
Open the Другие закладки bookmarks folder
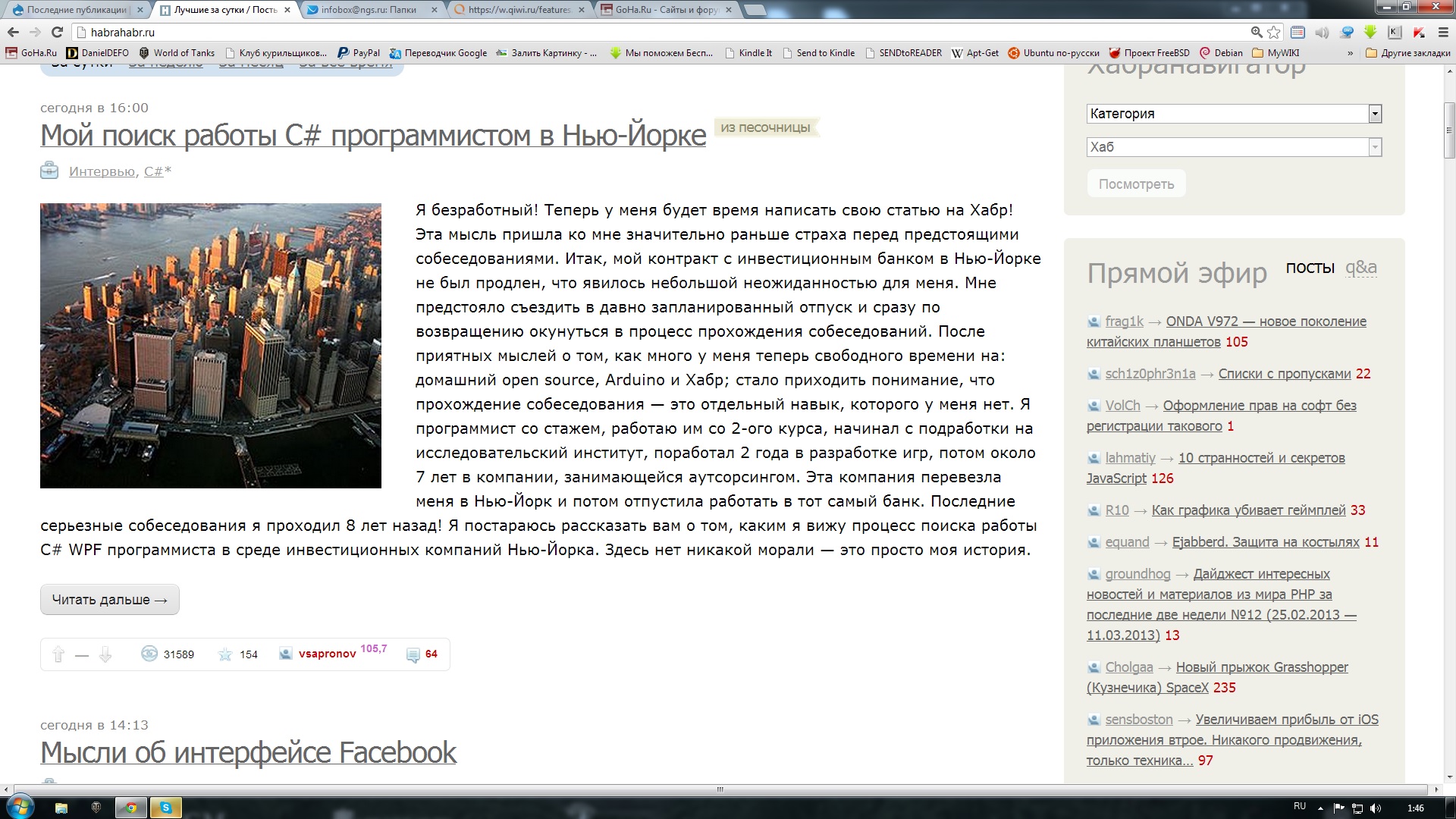[x=1407, y=53]
